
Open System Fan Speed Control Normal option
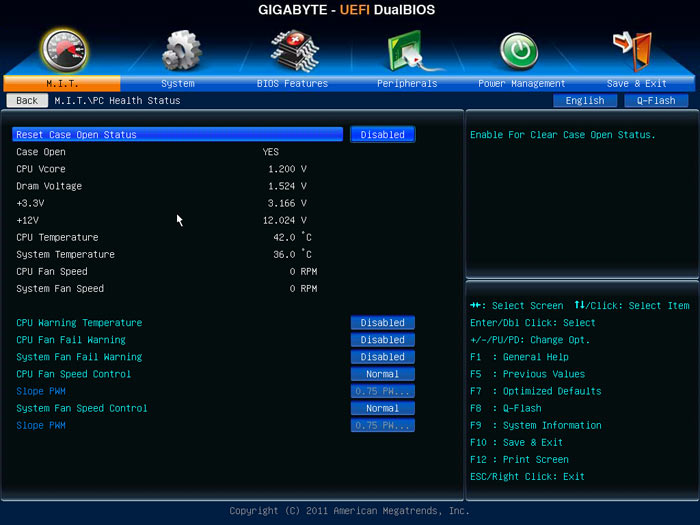pos(383,408)
